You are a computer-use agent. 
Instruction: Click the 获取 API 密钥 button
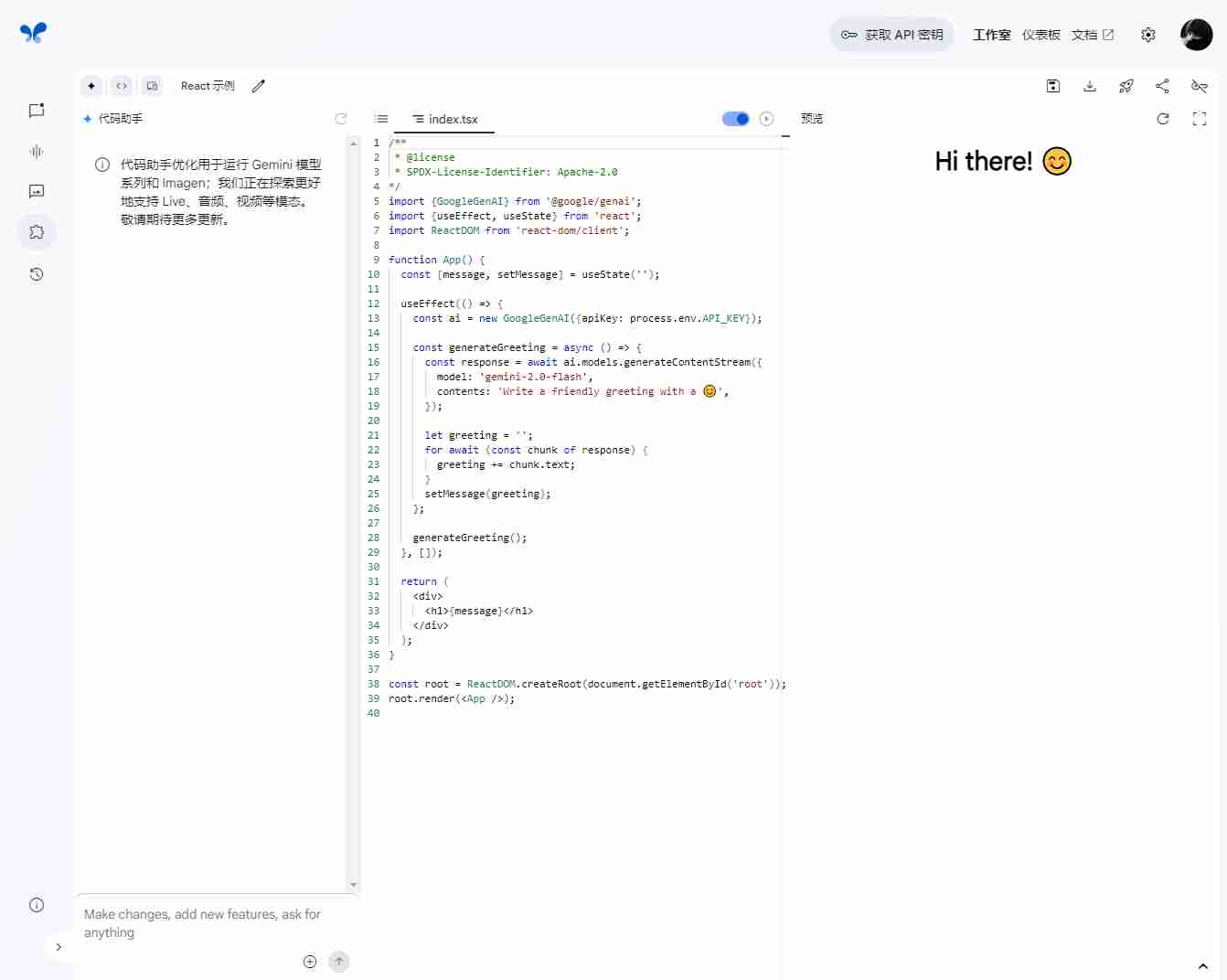pyautogui.click(x=891, y=35)
